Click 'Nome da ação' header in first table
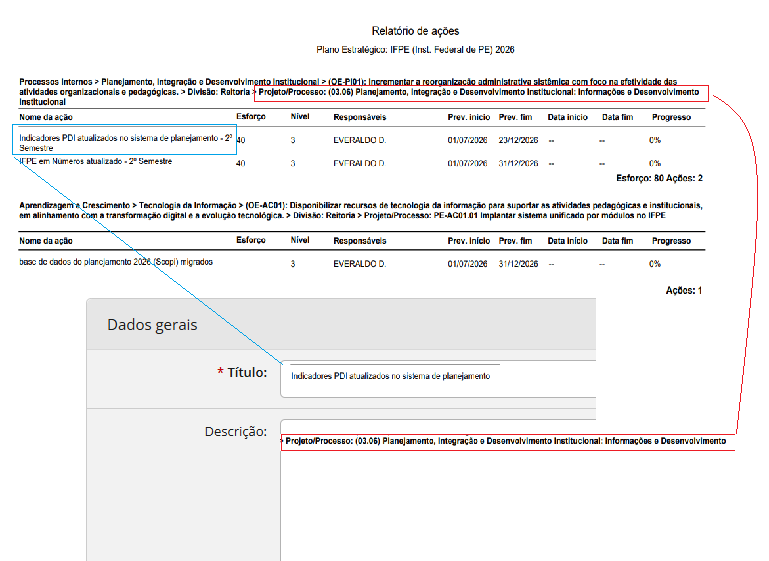This screenshot has height=561, width=769. [x=46, y=117]
